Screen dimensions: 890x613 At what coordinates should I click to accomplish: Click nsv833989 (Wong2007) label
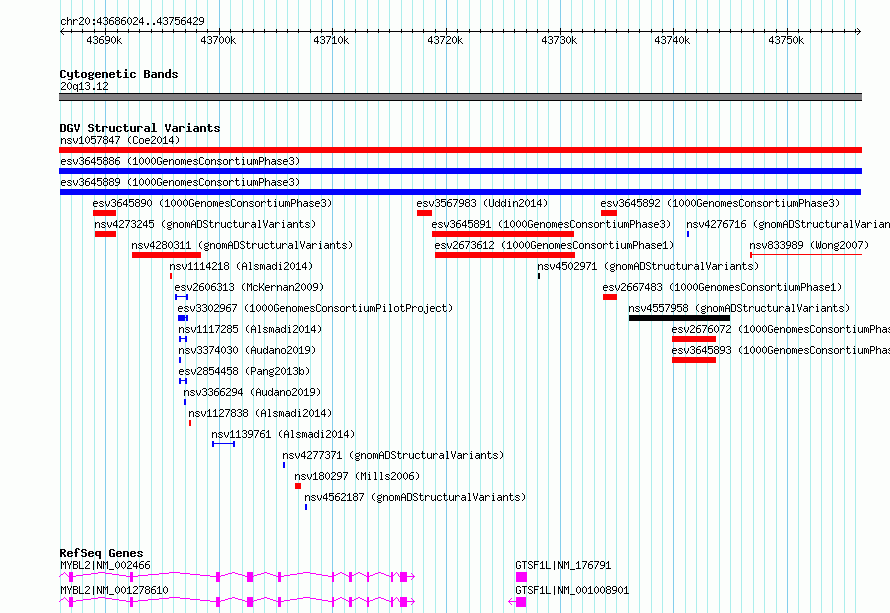point(809,245)
